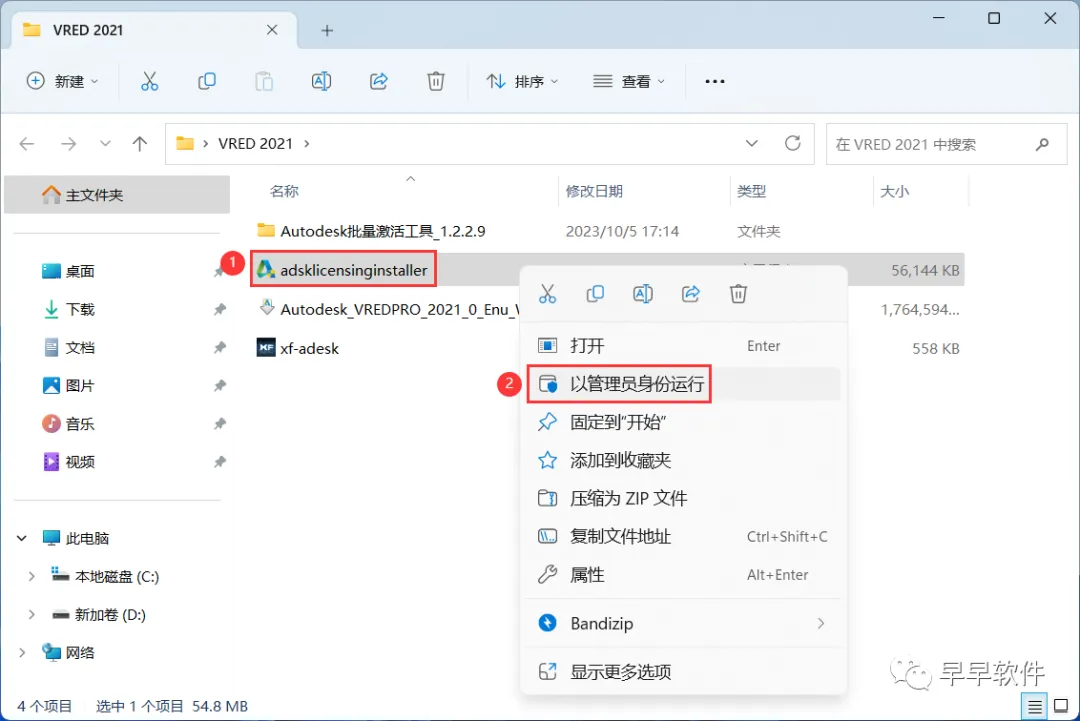1080x721 pixels.
Task: Click the Rename icon in the toolbar
Action: (321, 81)
